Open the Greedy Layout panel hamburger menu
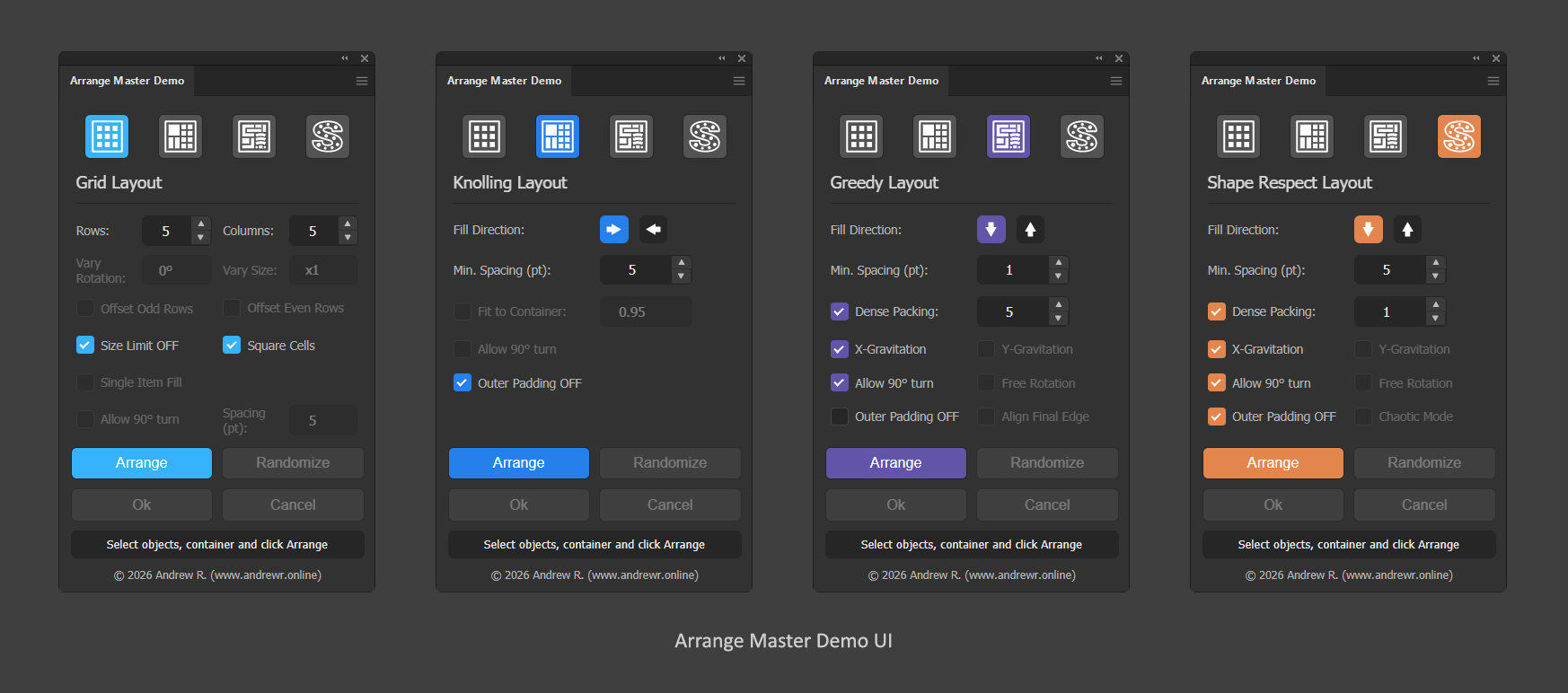1568x693 pixels. pos(1116,81)
